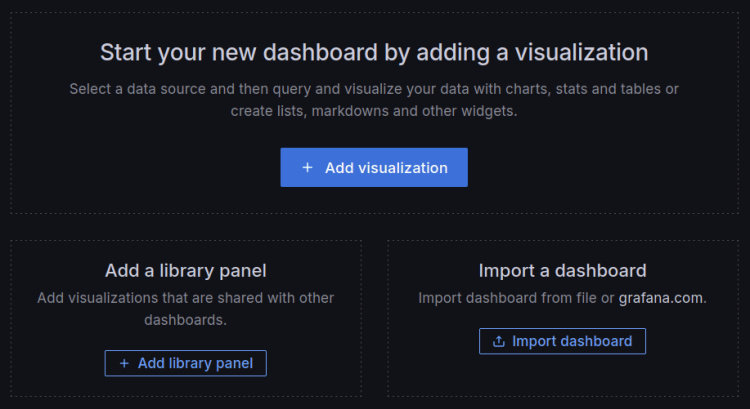Click the 'Start your new dashboard' heading
The height and width of the screenshot is (409, 750).
[373, 52]
